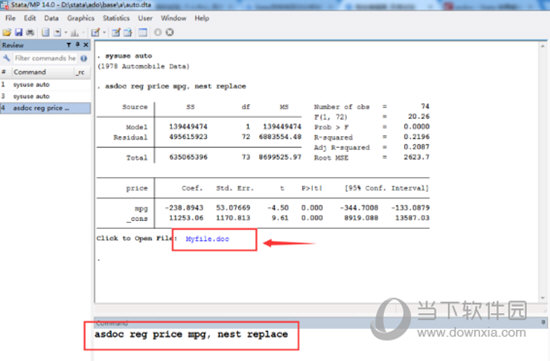Open the Edit menu

point(30,18)
